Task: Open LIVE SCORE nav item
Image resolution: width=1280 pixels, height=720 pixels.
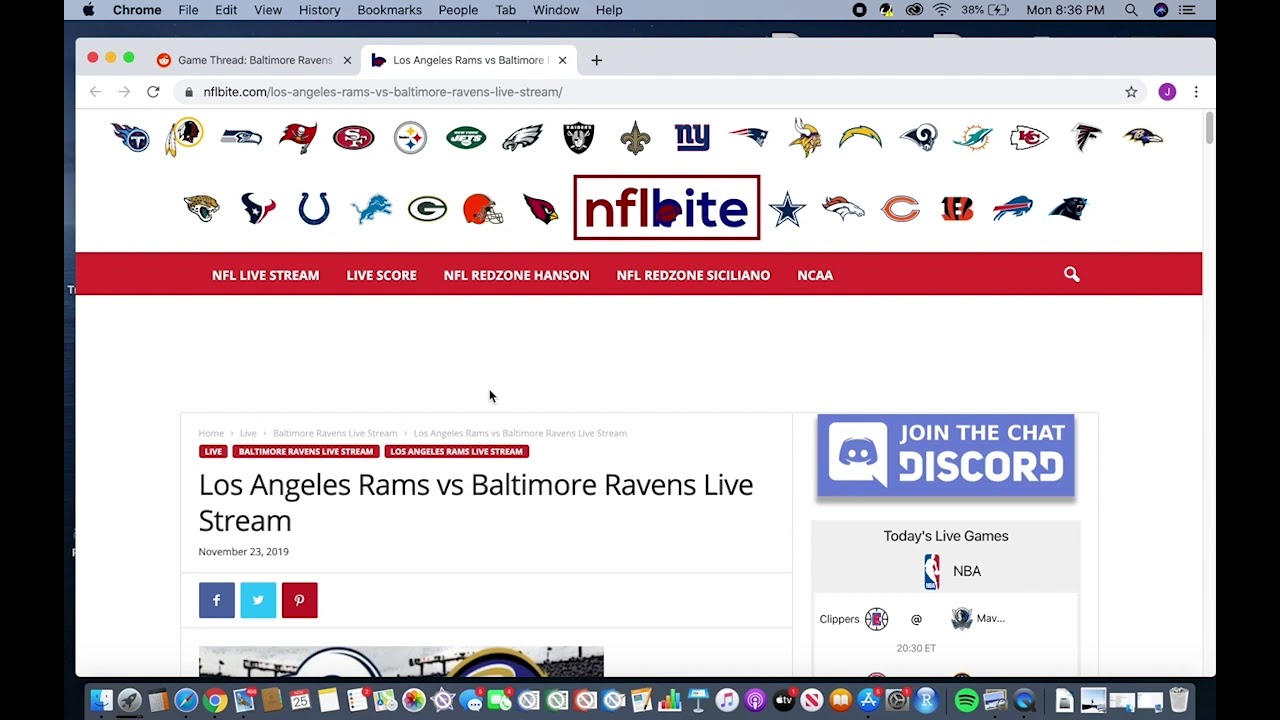Action: 381,275
